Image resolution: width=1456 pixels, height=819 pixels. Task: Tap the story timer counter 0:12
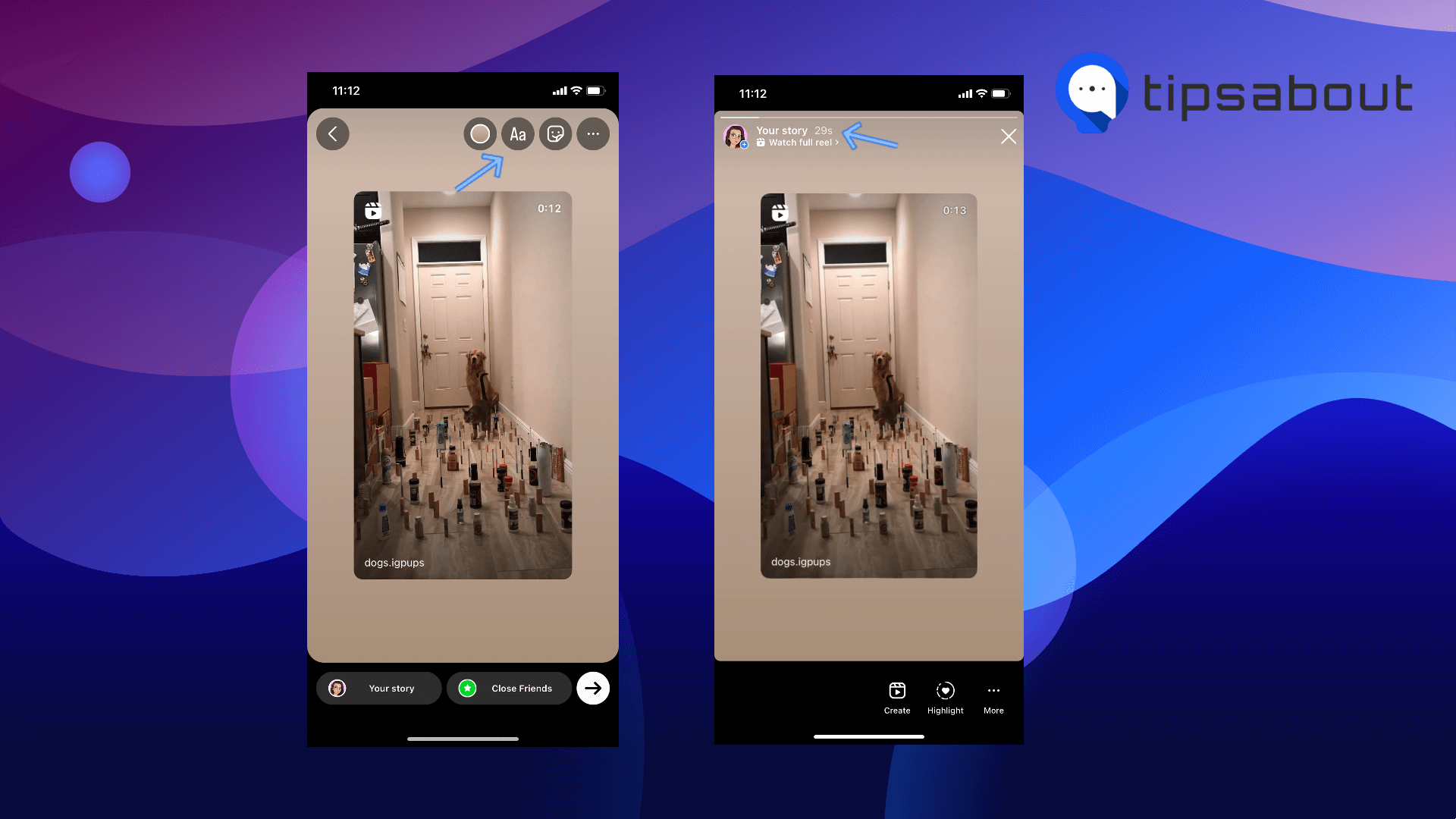coord(549,208)
